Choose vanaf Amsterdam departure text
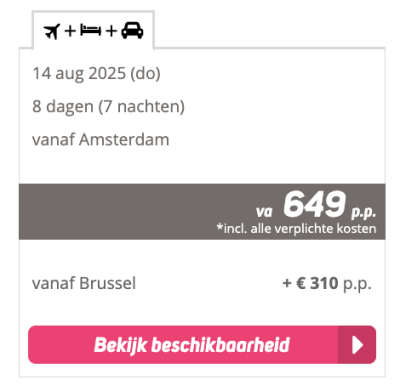400x391 pixels. click(101, 140)
